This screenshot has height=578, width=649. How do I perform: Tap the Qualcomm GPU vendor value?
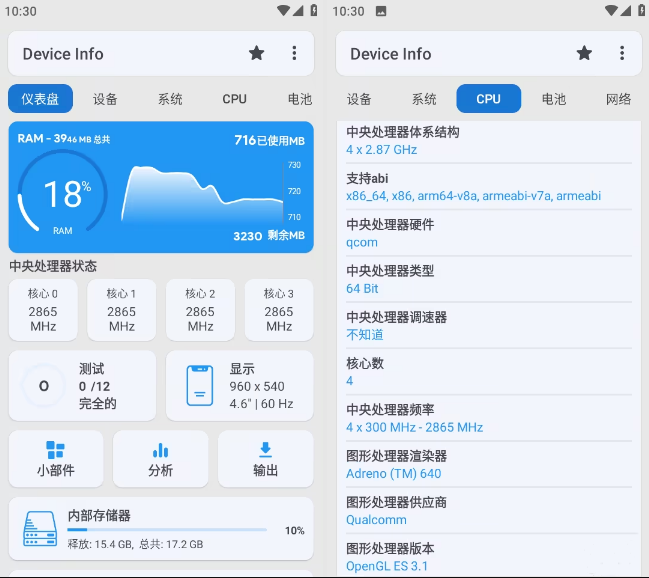click(376, 520)
